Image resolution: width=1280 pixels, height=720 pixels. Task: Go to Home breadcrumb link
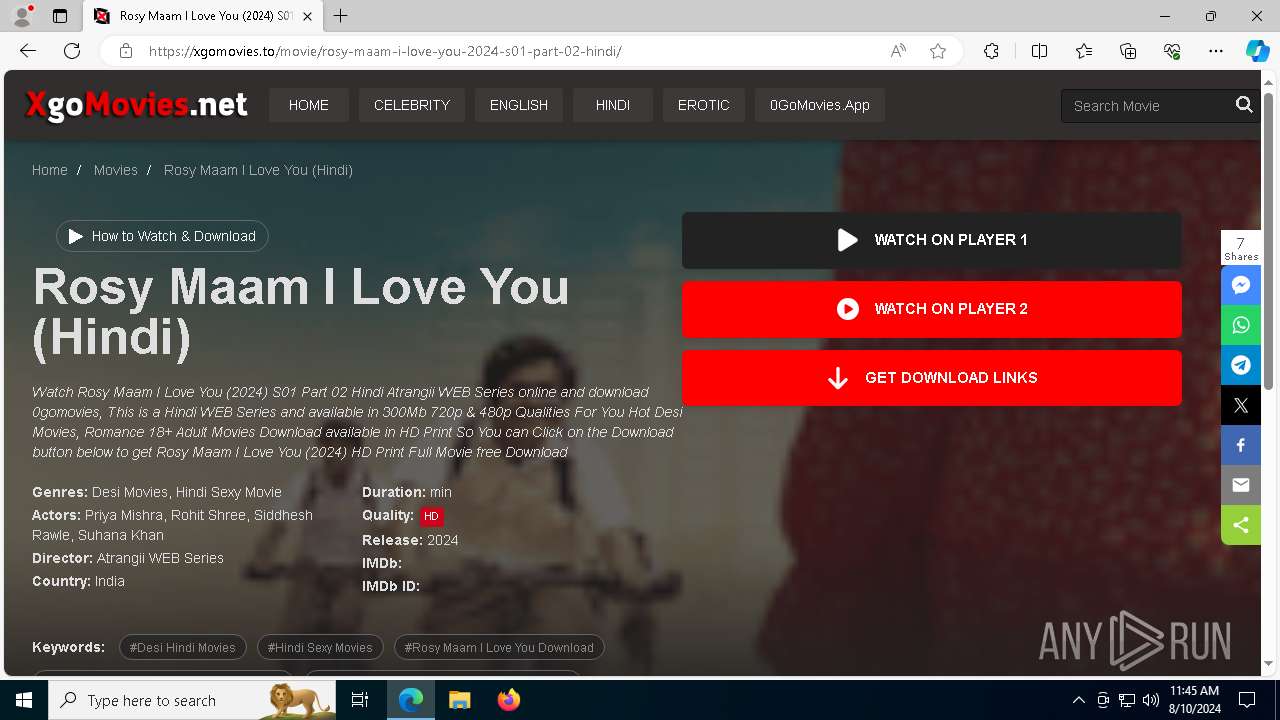coord(50,170)
